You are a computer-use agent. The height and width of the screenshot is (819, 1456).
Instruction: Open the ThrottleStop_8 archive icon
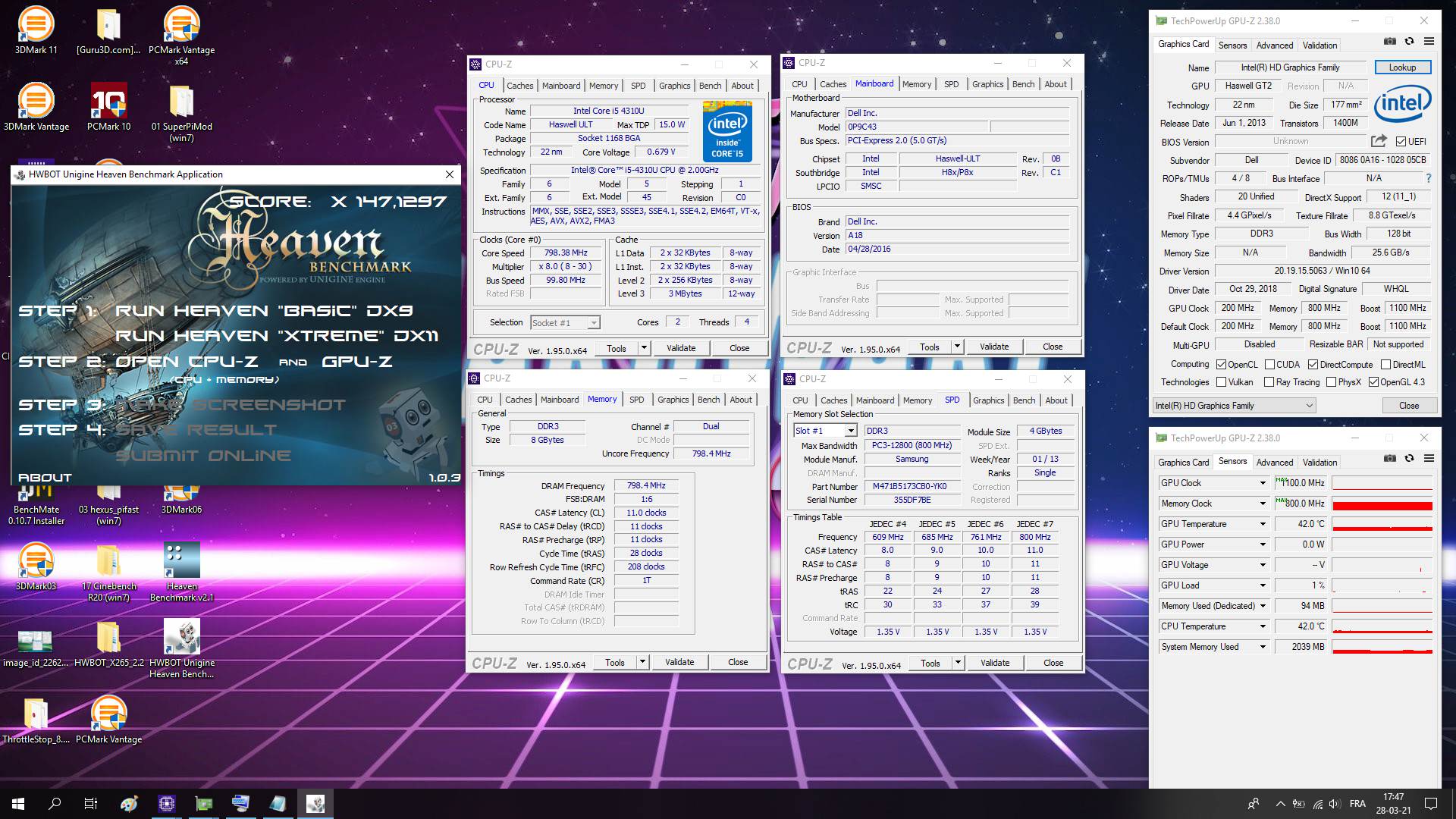click(x=36, y=720)
